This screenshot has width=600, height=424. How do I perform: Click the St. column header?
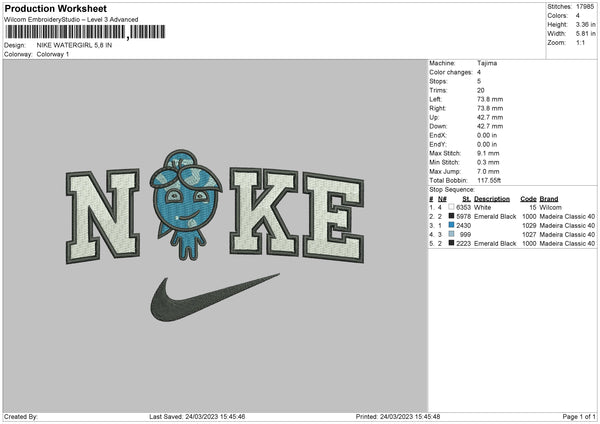tap(466, 199)
